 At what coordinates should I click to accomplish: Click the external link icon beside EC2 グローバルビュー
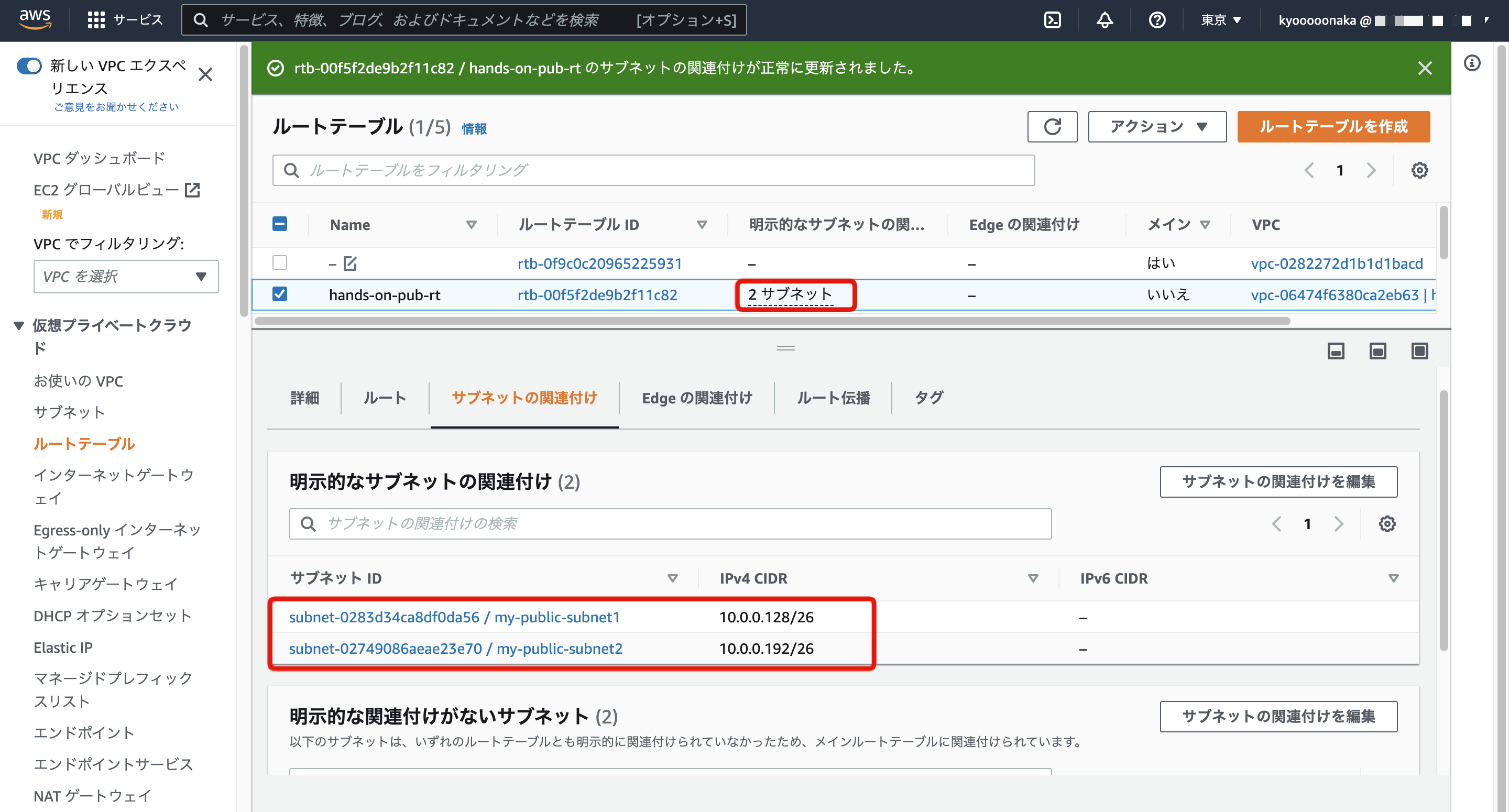click(193, 190)
